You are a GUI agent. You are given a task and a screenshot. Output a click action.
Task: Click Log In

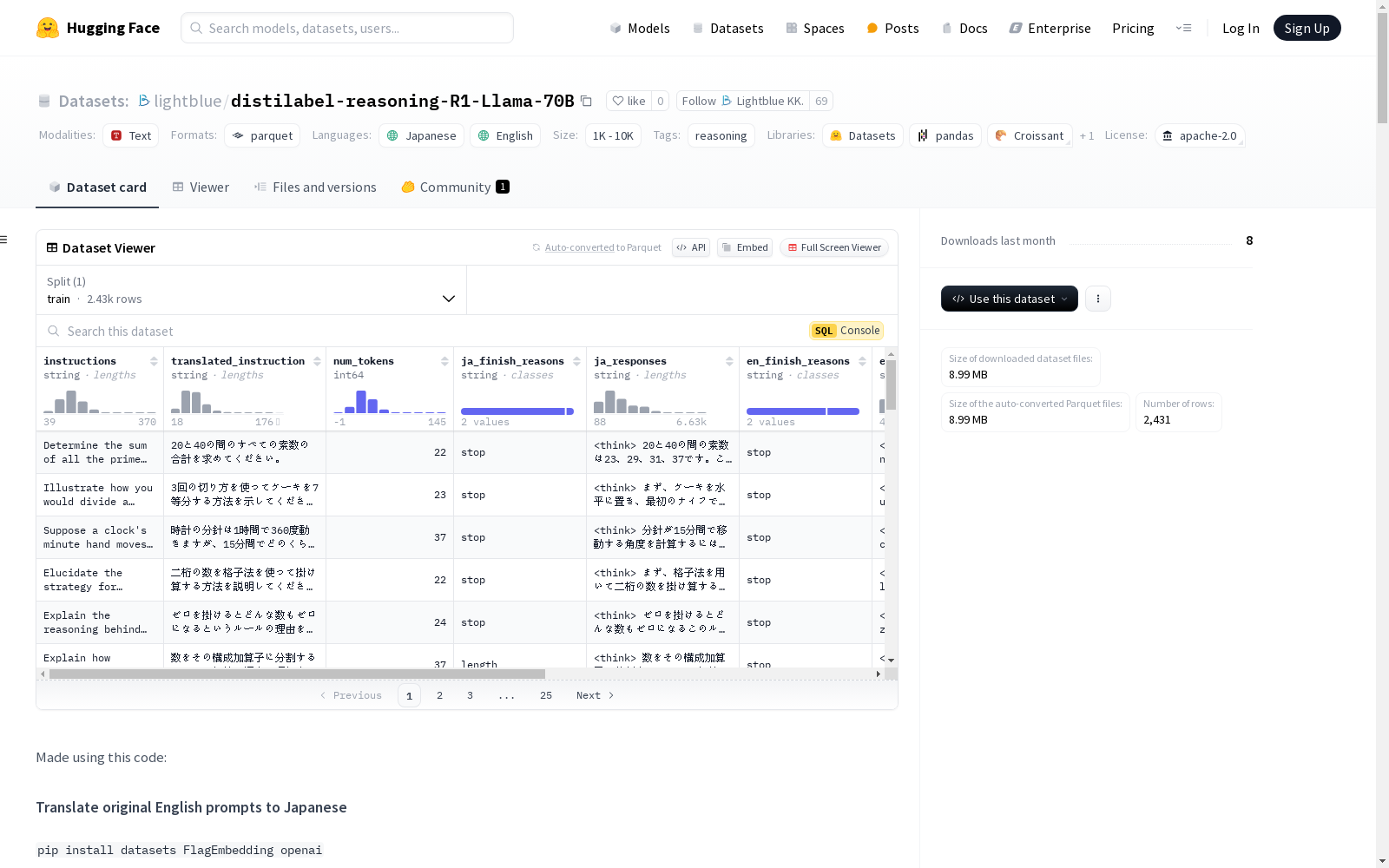1241,28
